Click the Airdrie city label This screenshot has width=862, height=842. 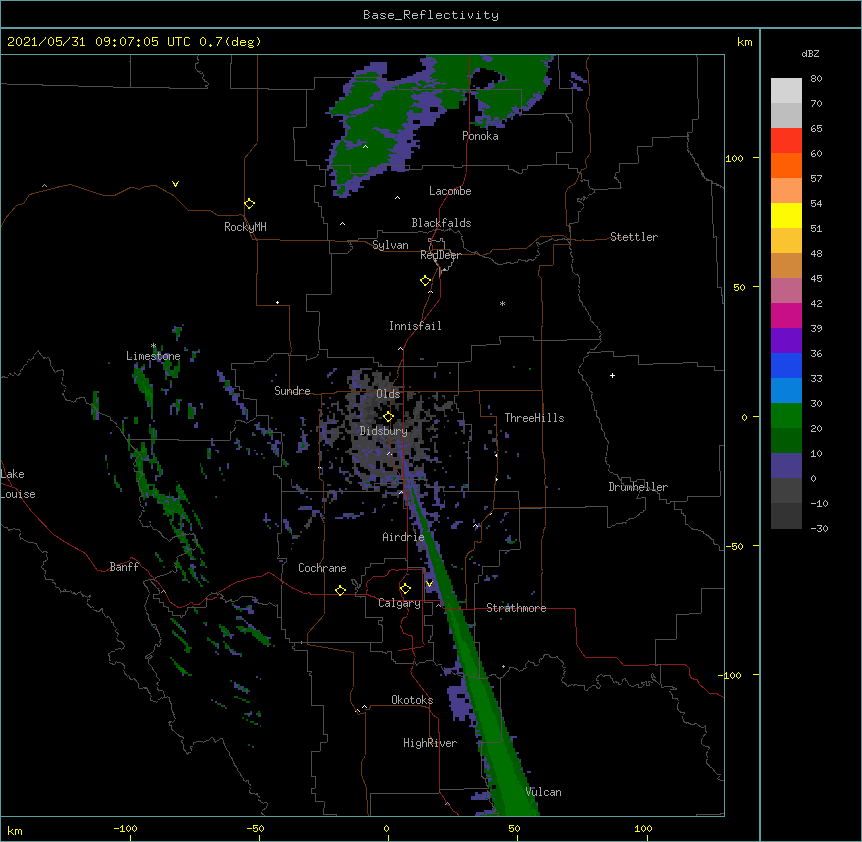403,537
